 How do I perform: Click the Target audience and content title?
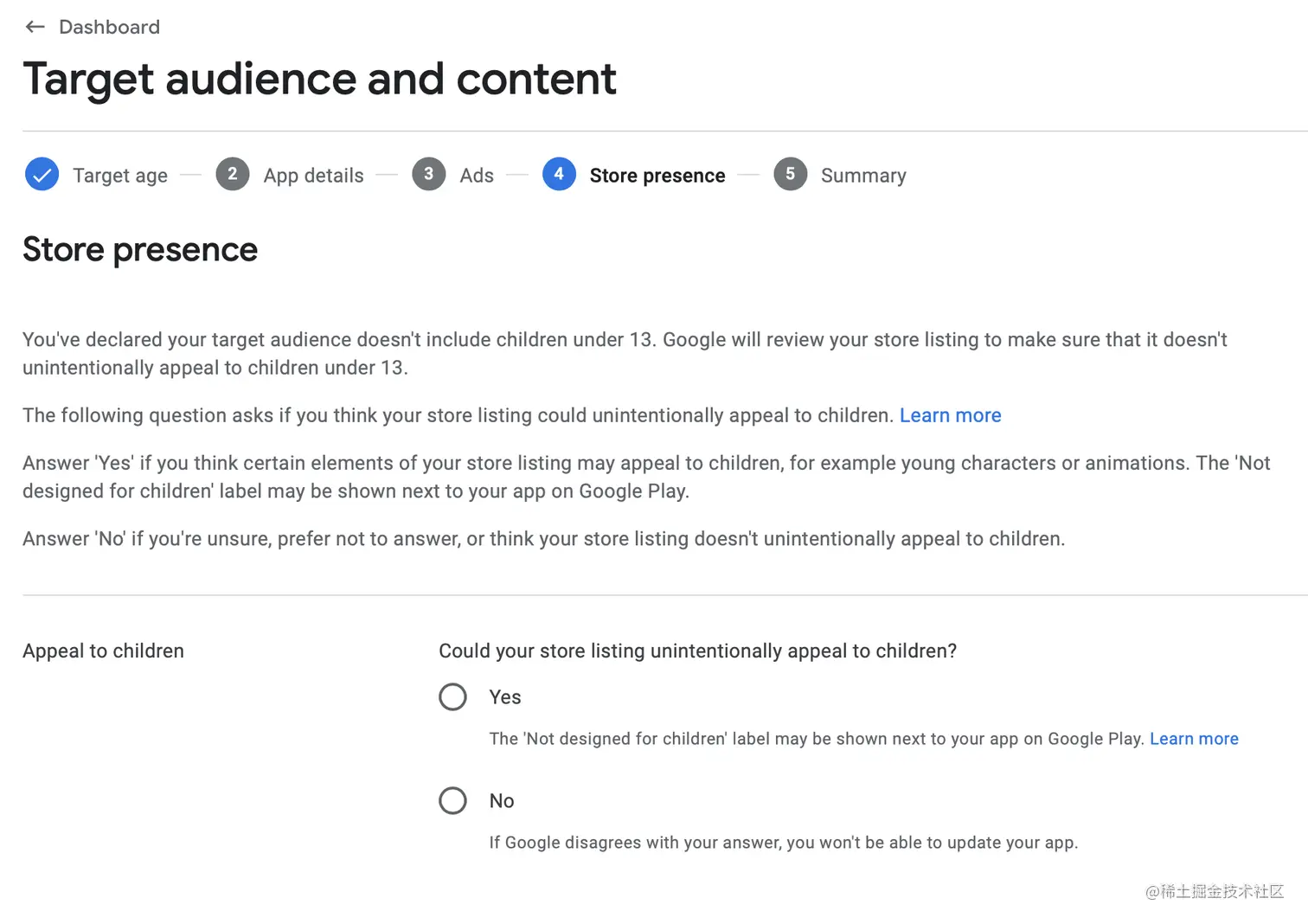click(x=319, y=80)
